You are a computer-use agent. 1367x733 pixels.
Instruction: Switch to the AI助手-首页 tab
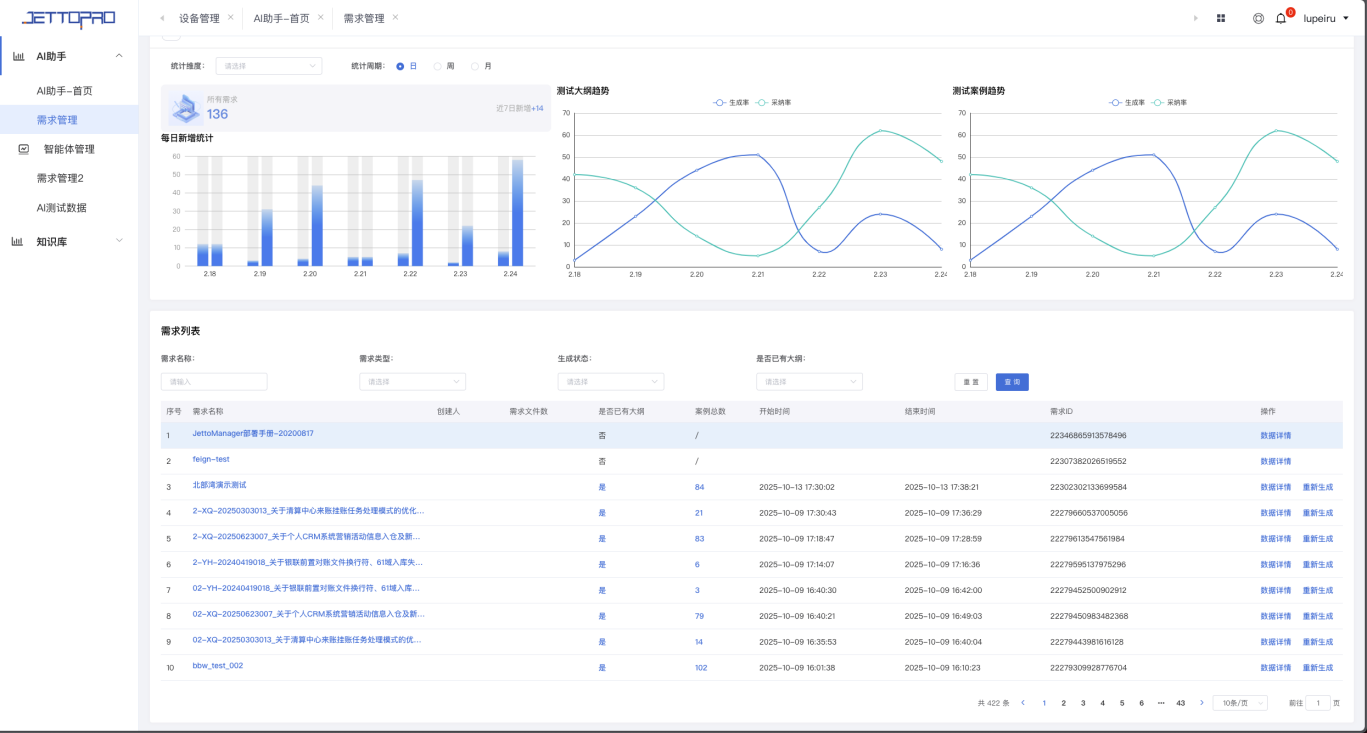tap(281, 18)
